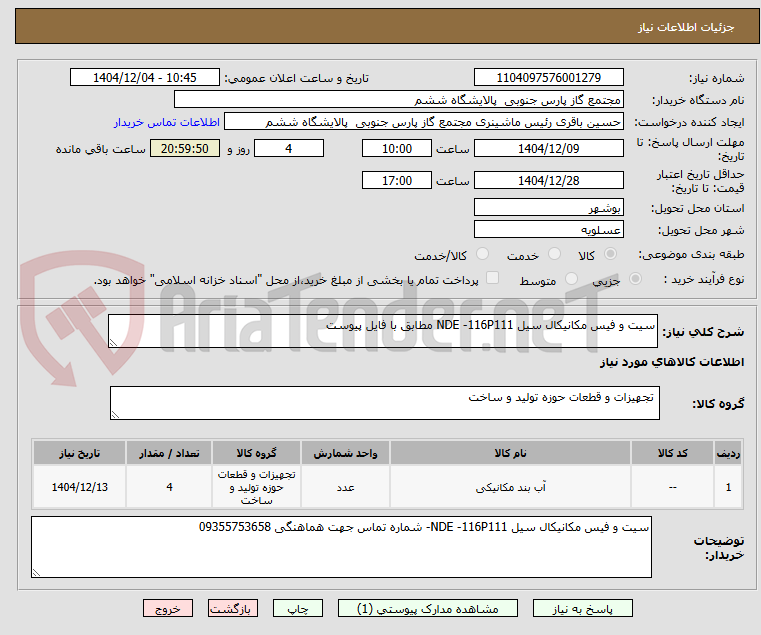Click the کد کالا column header
This screenshot has width=761, height=635.
point(672,453)
